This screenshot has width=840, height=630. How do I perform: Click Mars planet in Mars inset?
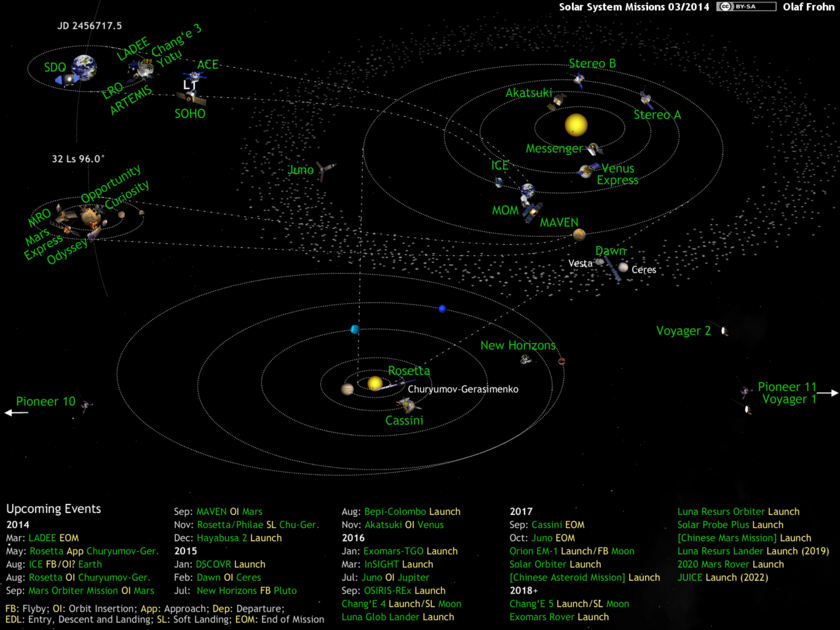click(91, 217)
